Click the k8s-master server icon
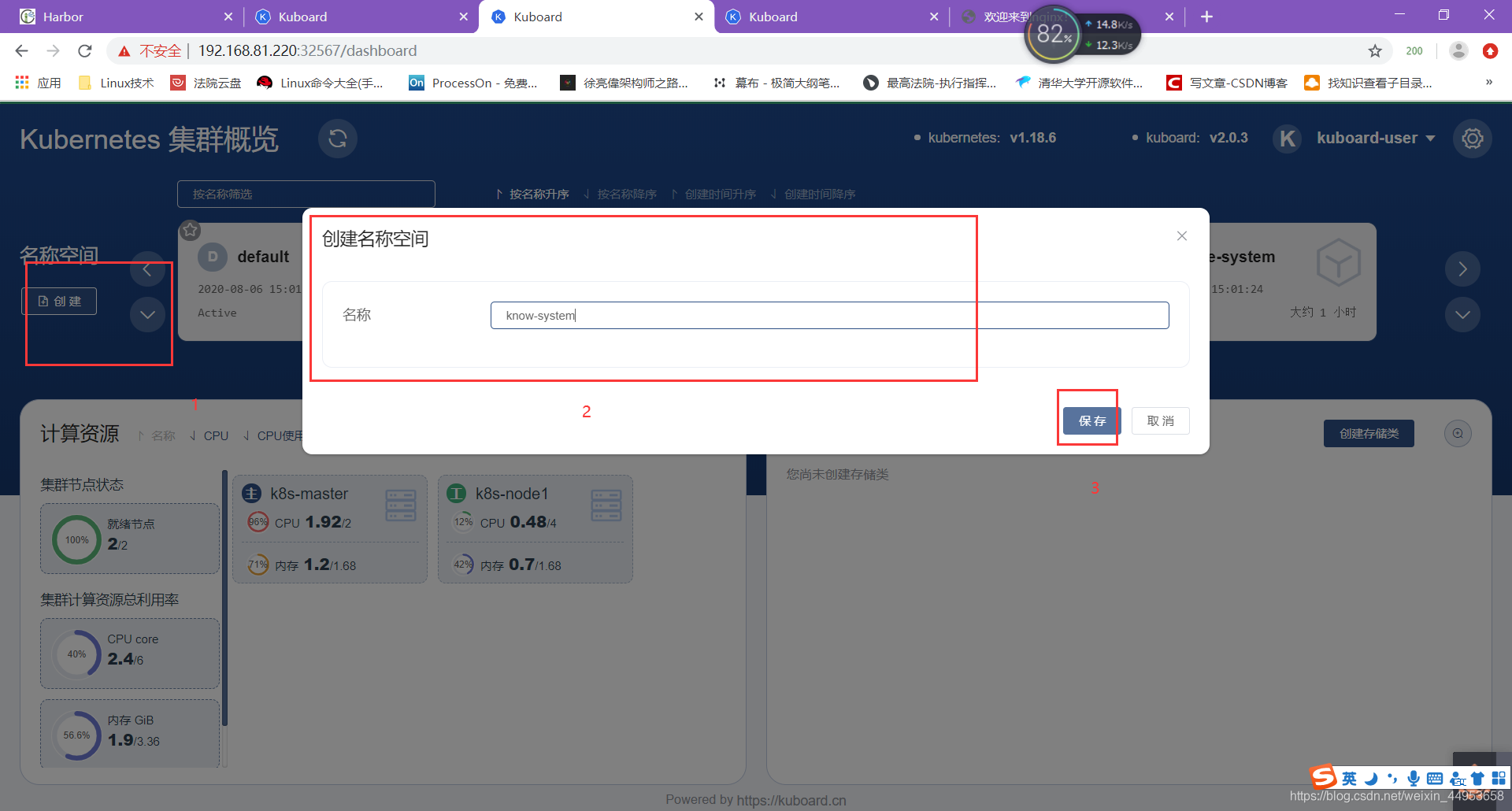The height and width of the screenshot is (811, 1512). [401, 505]
